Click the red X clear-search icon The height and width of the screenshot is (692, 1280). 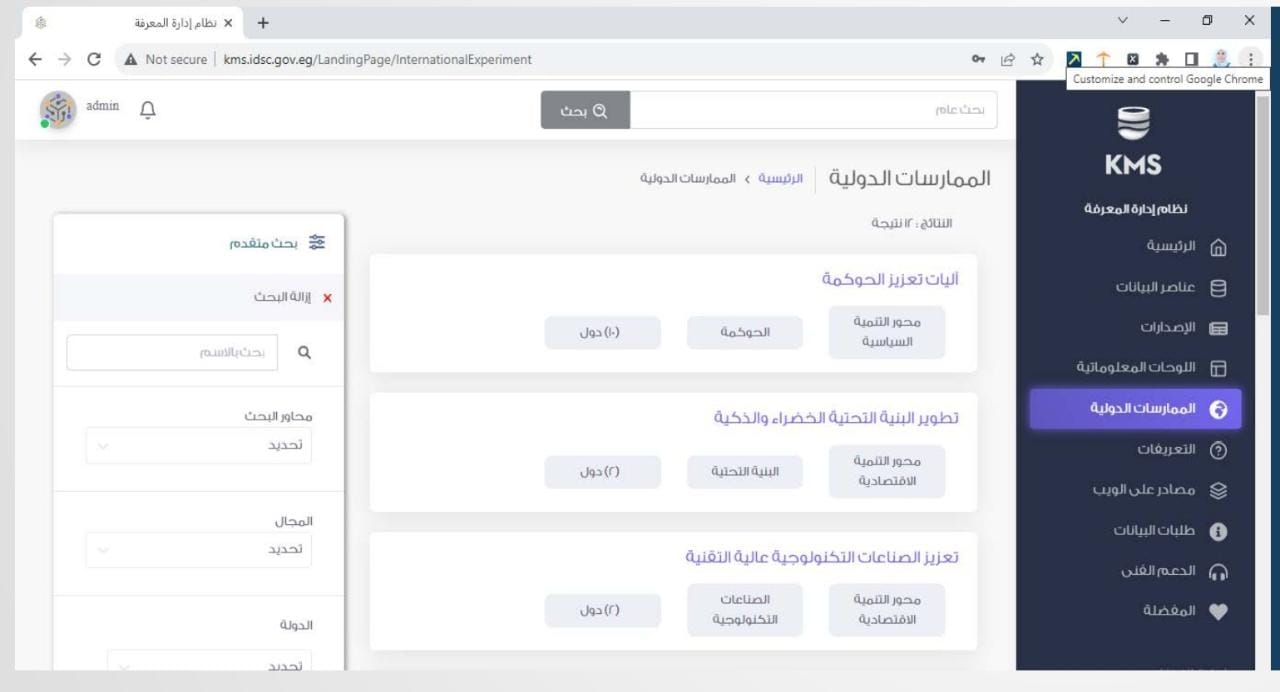click(x=325, y=299)
